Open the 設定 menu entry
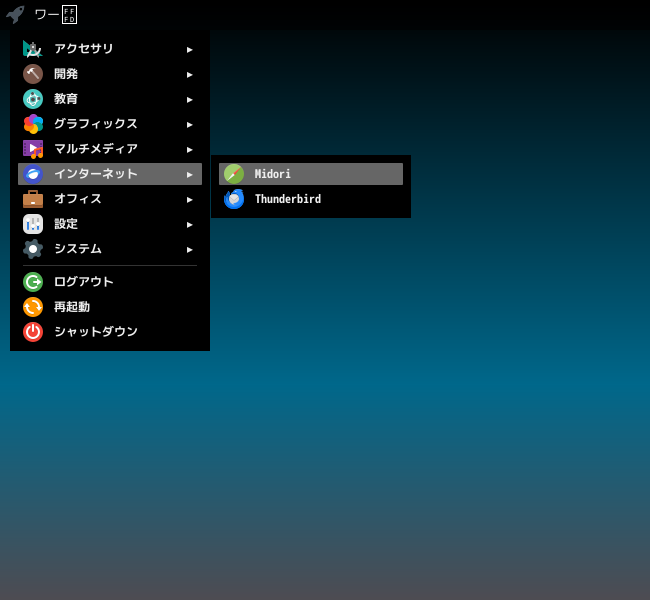650x600 pixels. pos(110,224)
